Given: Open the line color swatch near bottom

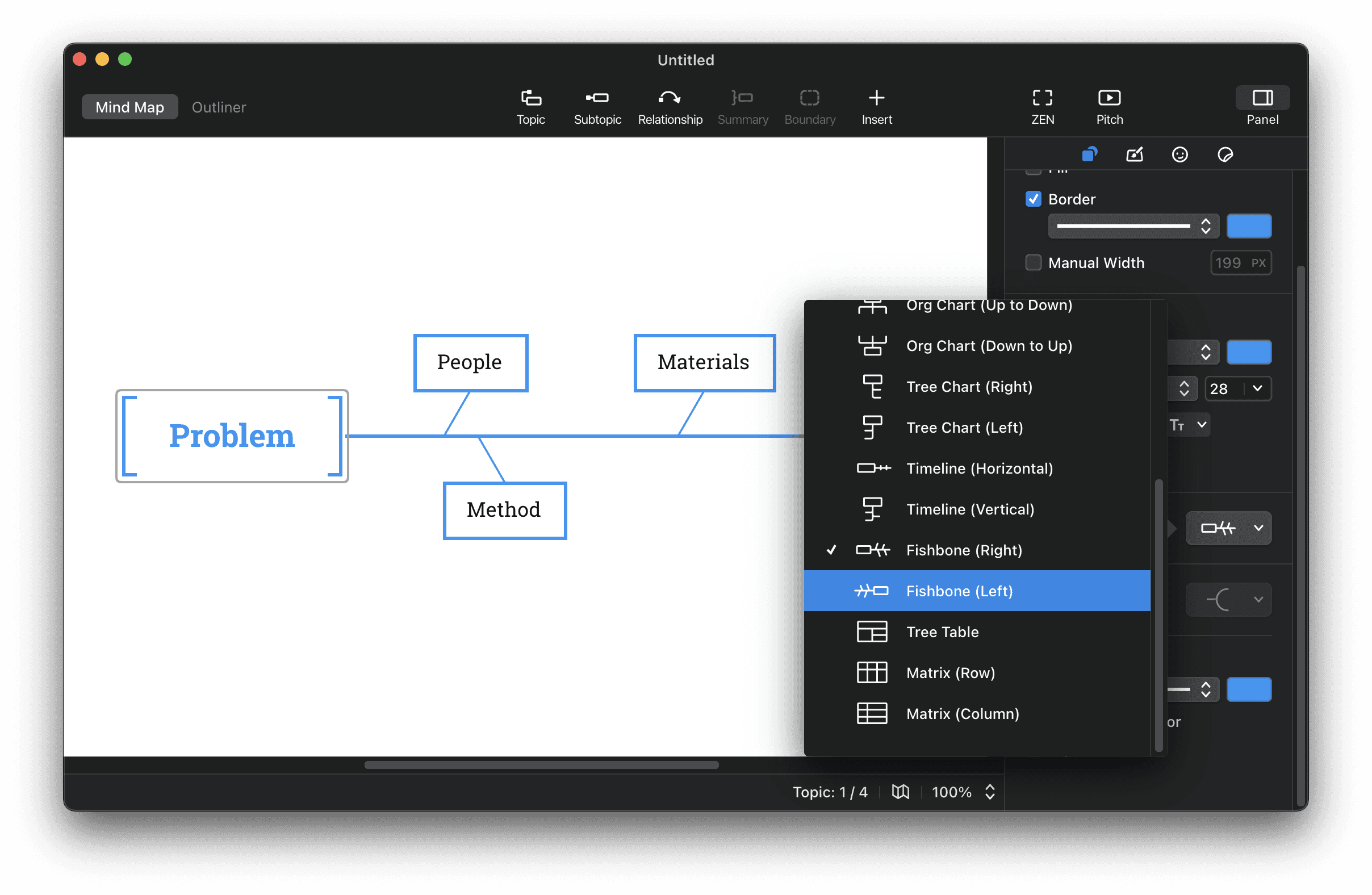Looking at the screenshot, I should pos(1249,690).
